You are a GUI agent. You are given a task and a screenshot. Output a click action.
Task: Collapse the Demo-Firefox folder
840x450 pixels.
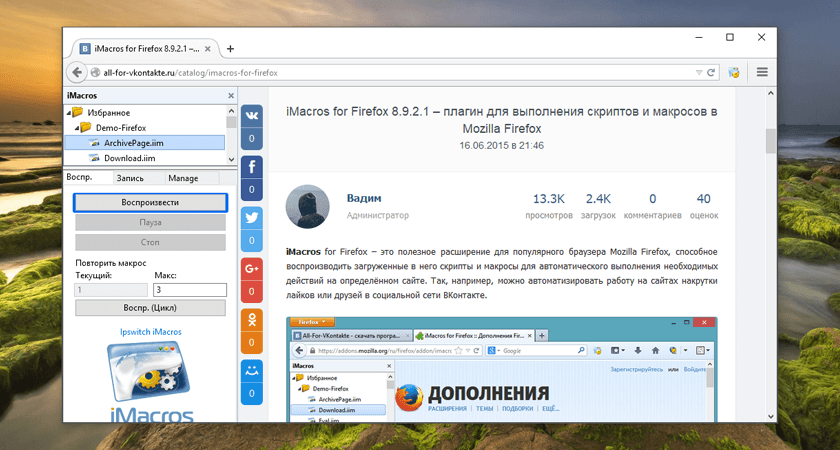78,128
